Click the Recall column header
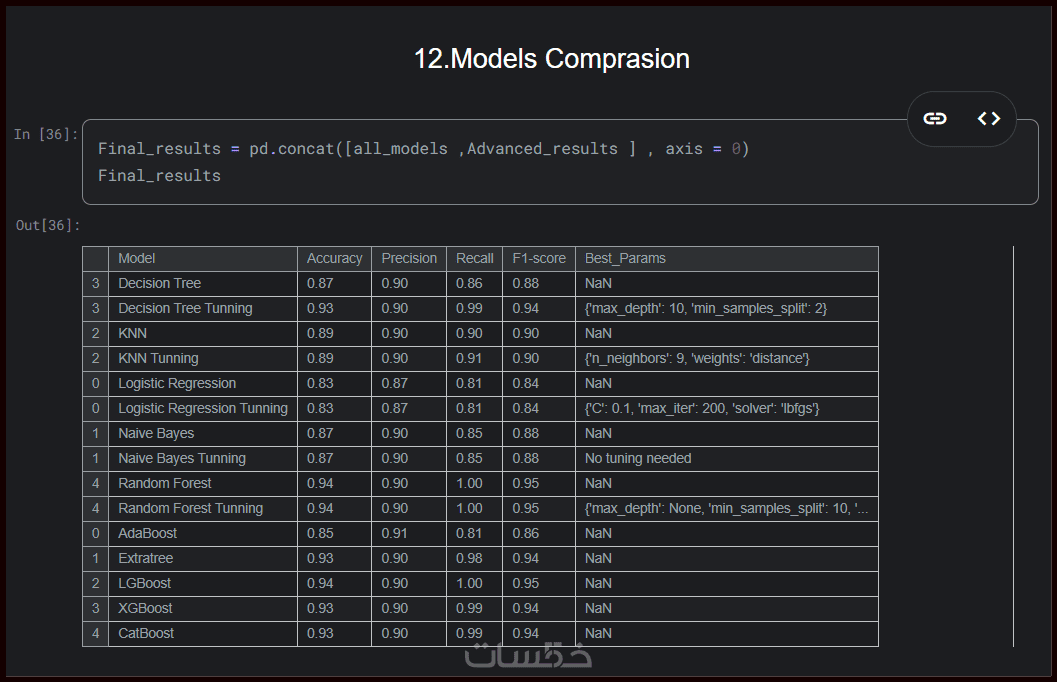 point(475,258)
